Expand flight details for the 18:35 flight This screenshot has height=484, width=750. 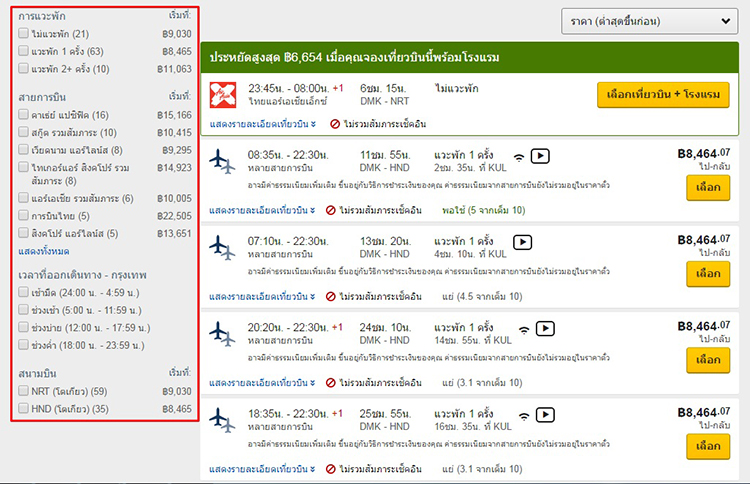pos(264,467)
